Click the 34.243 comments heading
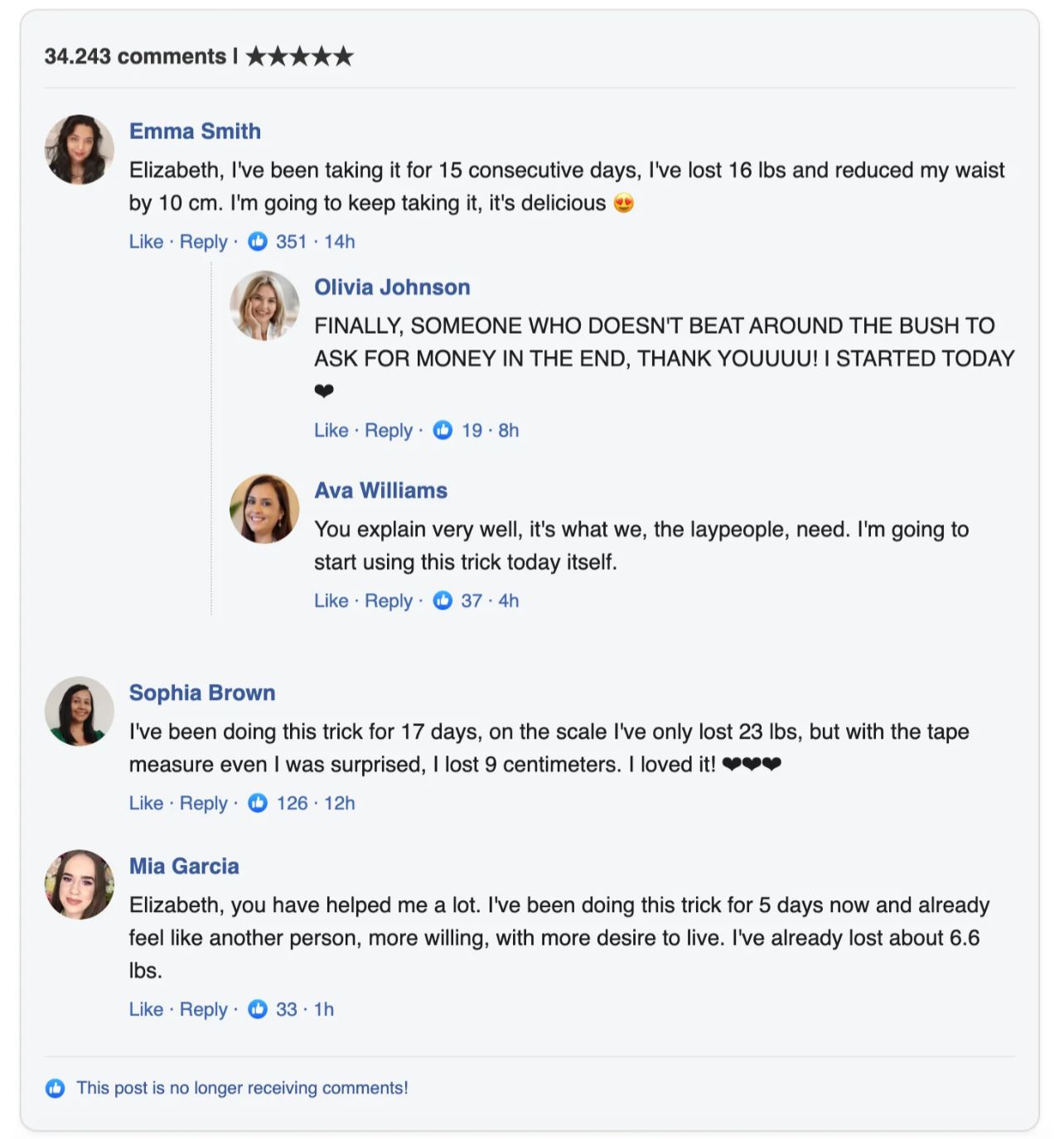 [135, 56]
